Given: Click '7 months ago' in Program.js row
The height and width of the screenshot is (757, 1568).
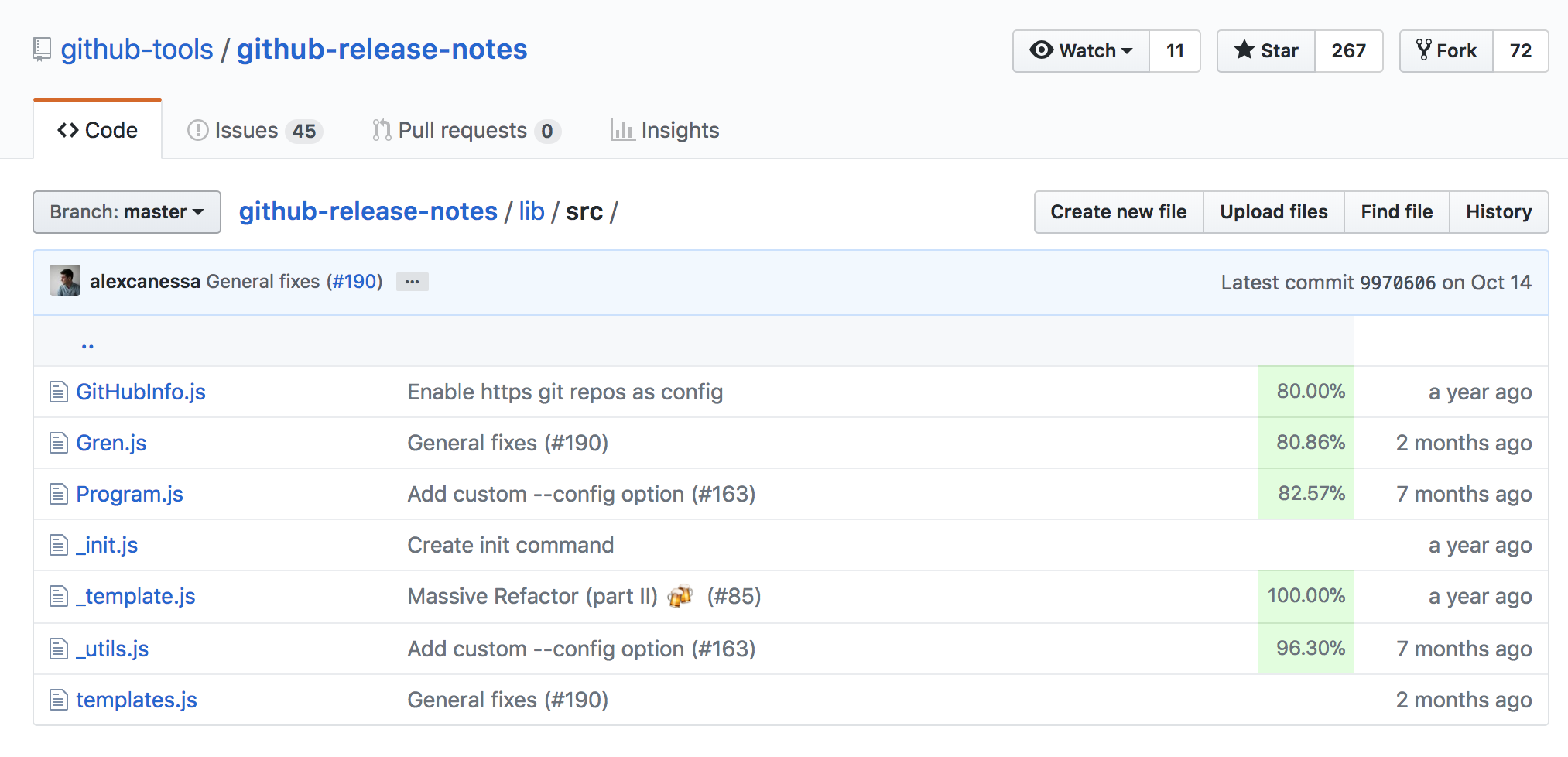Looking at the screenshot, I should point(1464,494).
